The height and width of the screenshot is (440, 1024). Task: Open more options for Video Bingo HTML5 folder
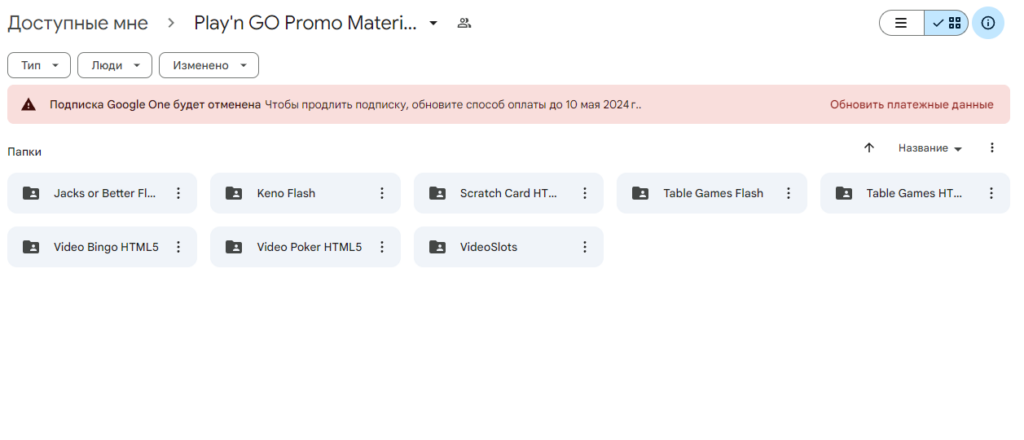click(x=178, y=247)
